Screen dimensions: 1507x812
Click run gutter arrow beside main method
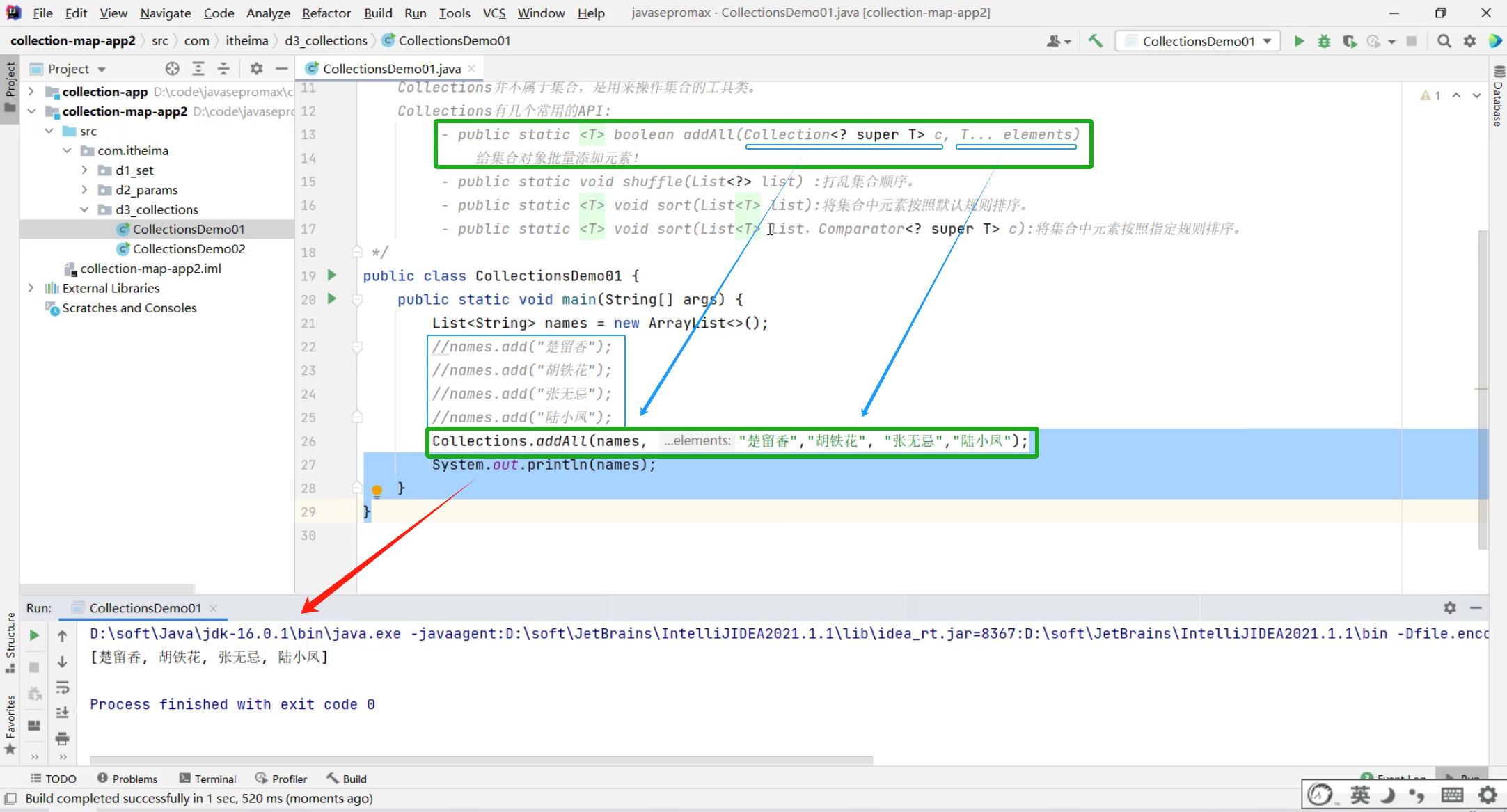(x=332, y=299)
